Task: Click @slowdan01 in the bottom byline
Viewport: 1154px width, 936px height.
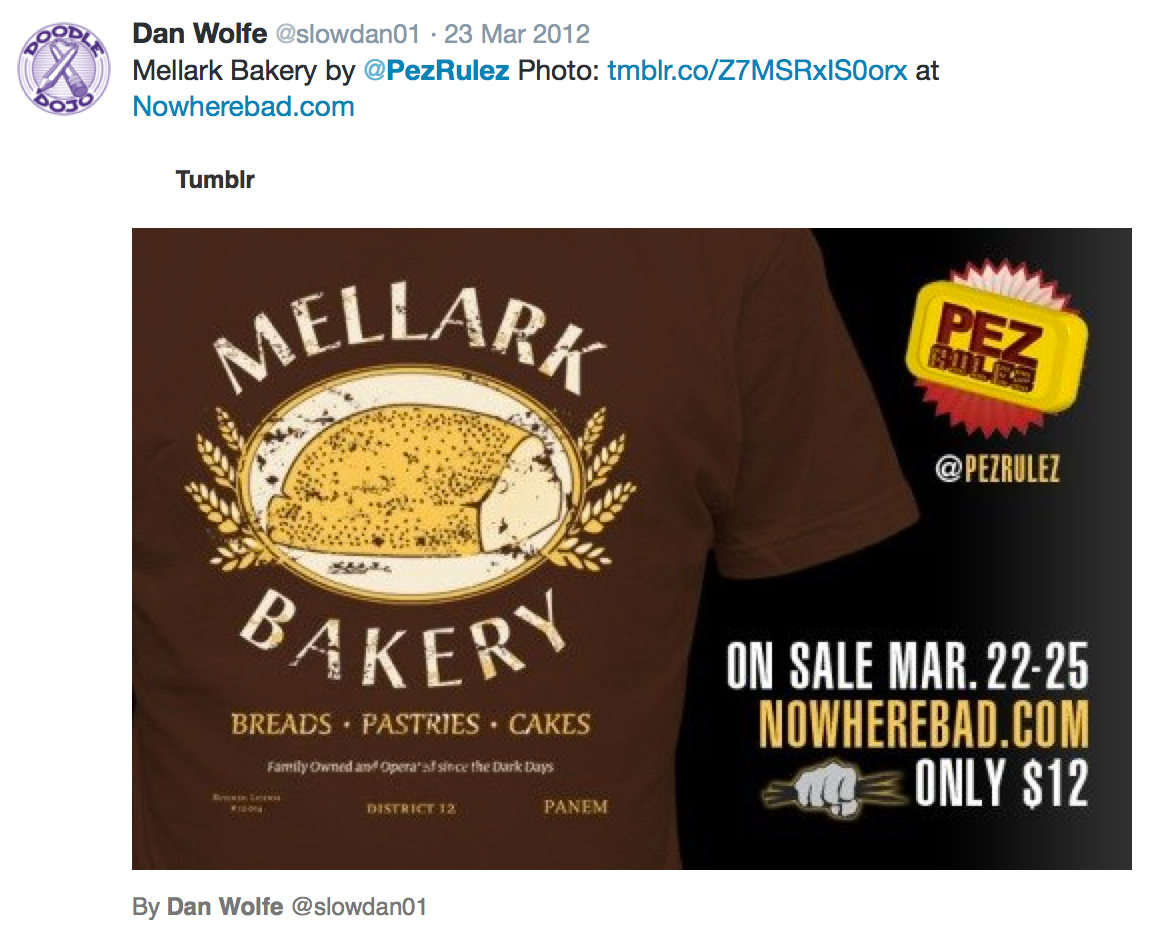Action: [x=359, y=907]
